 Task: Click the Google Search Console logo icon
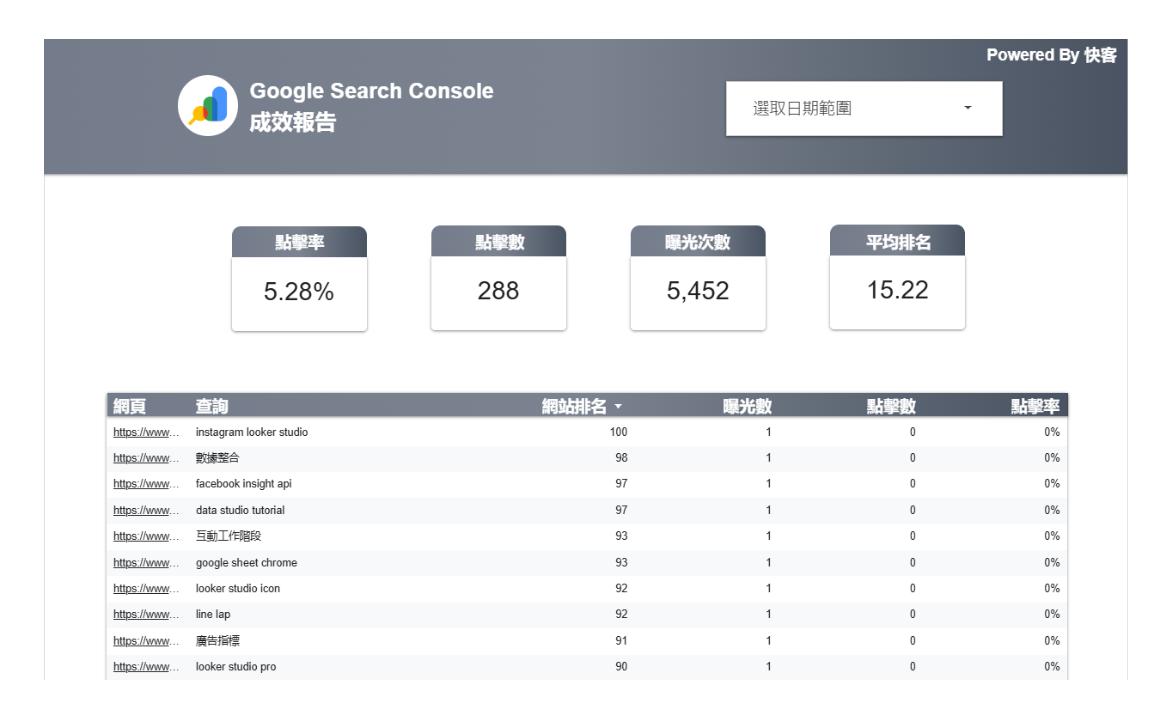(x=208, y=105)
